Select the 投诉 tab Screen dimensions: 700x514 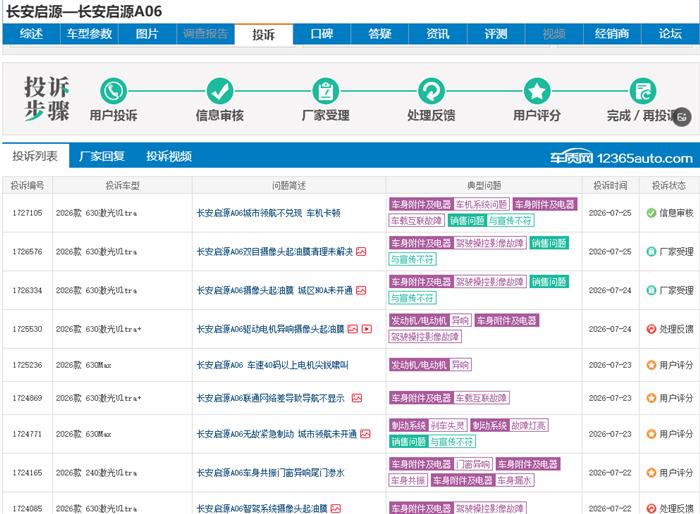[263, 34]
